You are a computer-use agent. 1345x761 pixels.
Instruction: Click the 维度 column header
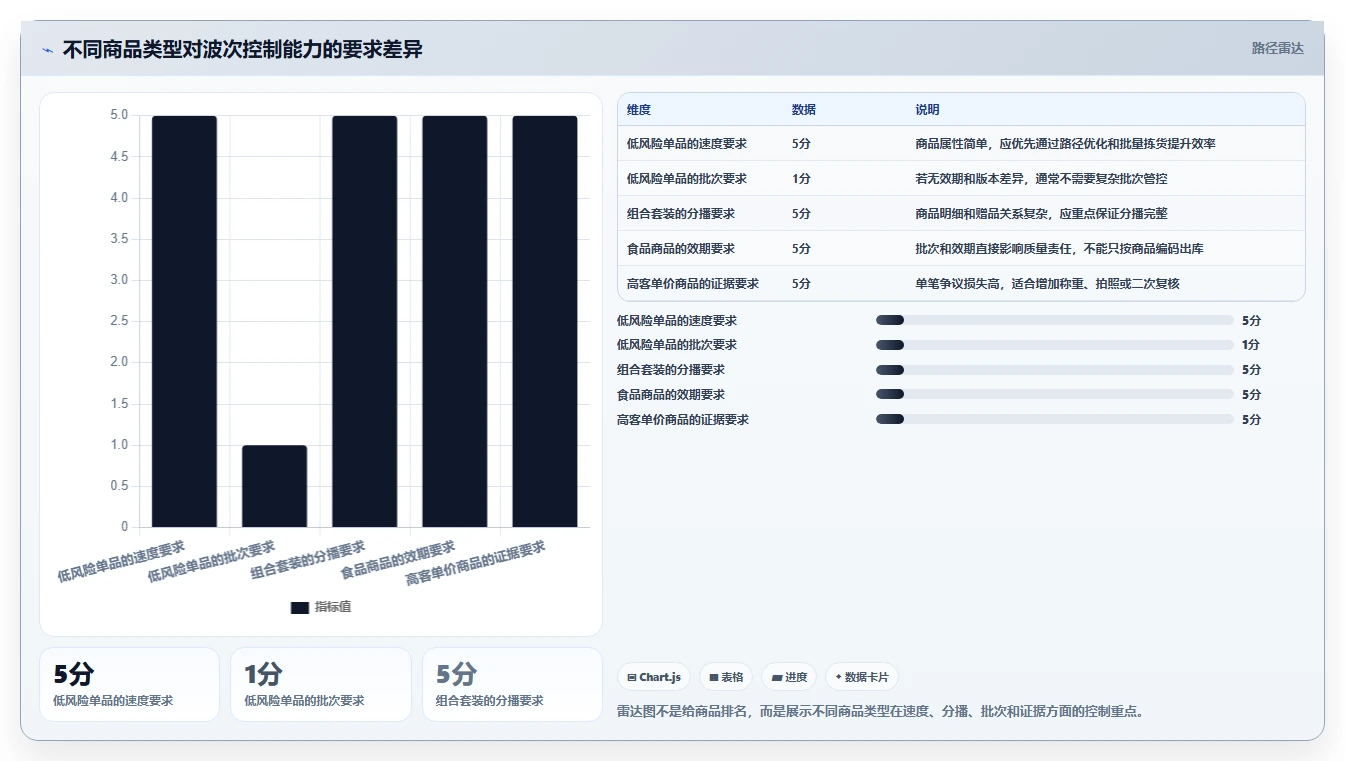point(639,110)
